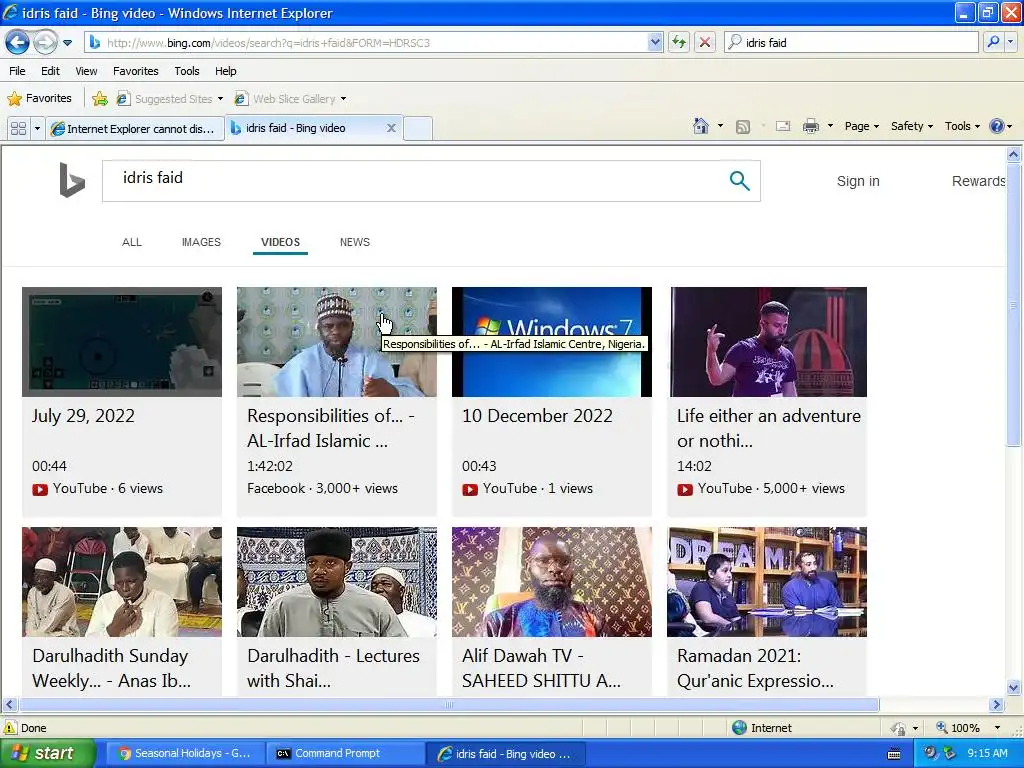This screenshot has height=768, width=1024.
Task: Click the browser Forward arrow button
Action: click(45, 42)
